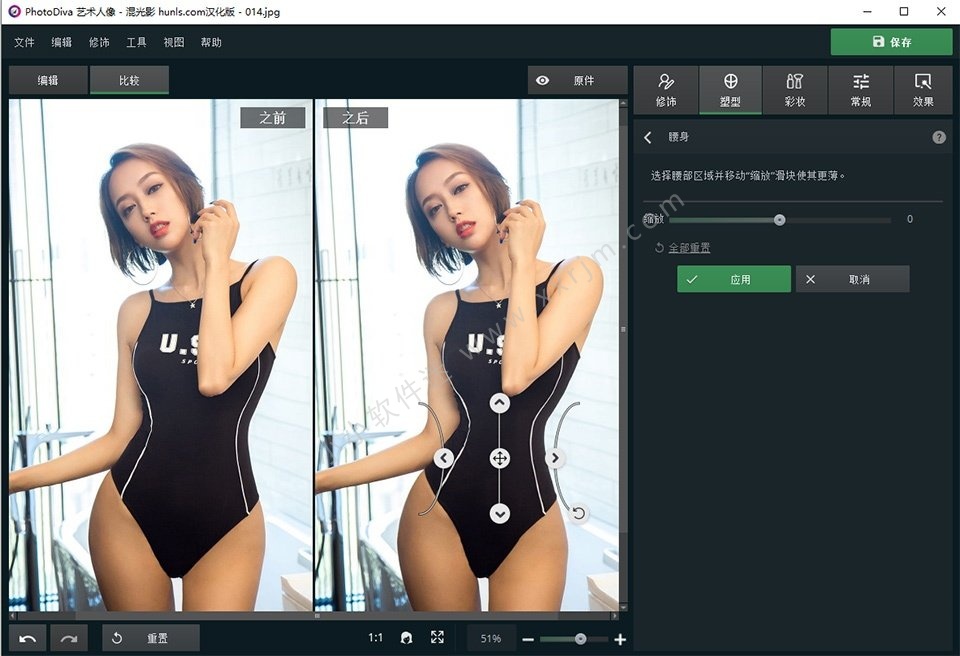The image size is (960, 656).
Task: Click the waist region rotate handle
Action: (579, 513)
